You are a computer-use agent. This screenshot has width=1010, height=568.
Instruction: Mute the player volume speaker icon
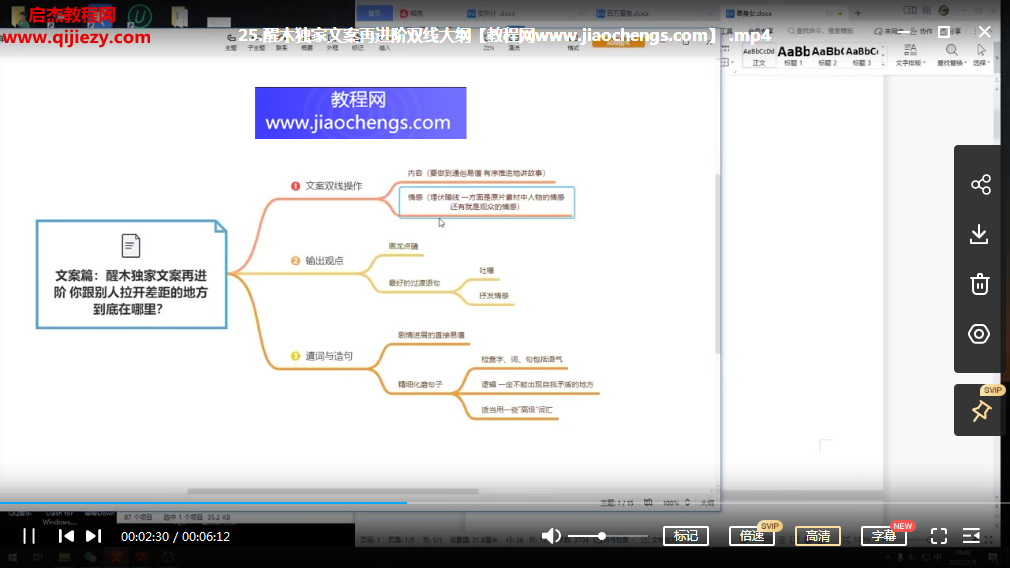click(x=551, y=536)
